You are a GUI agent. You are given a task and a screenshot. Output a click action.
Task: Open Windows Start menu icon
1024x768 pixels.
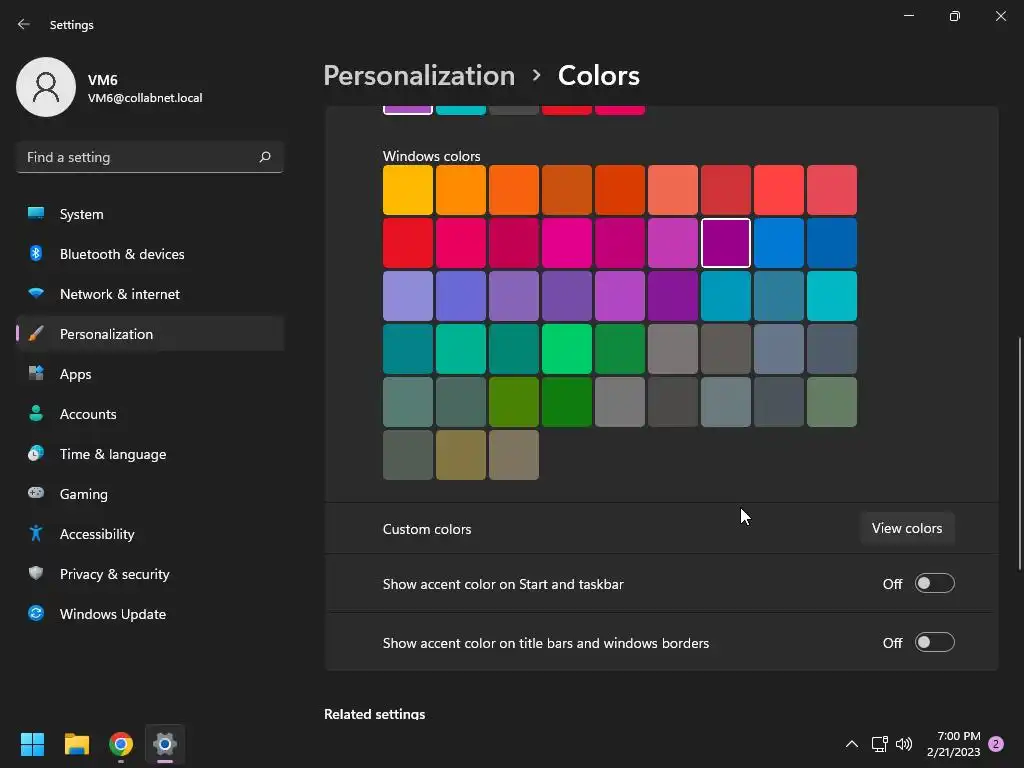32,744
